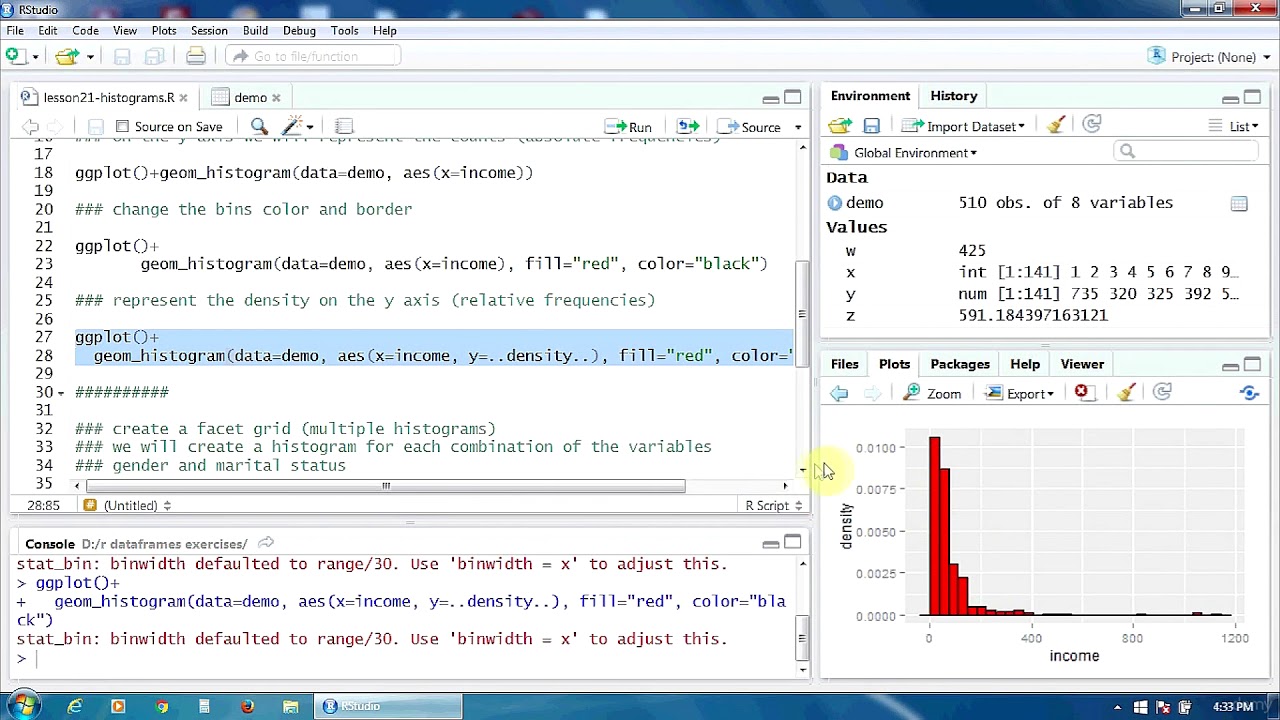Click the Save workspace icon in Environment pane

(x=872, y=126)
